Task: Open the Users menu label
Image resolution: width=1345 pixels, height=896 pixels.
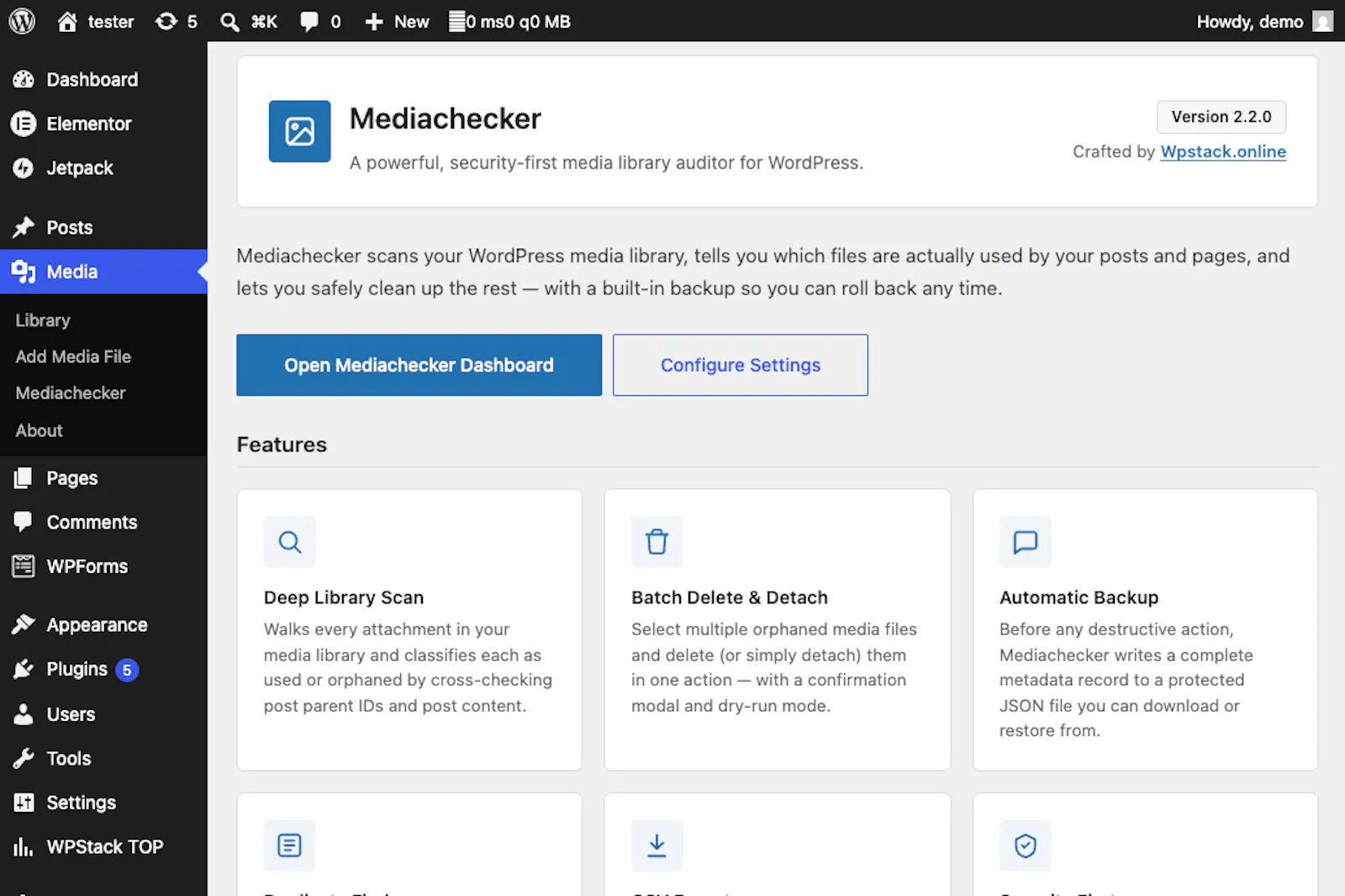Action: click(x=71, y=714)
